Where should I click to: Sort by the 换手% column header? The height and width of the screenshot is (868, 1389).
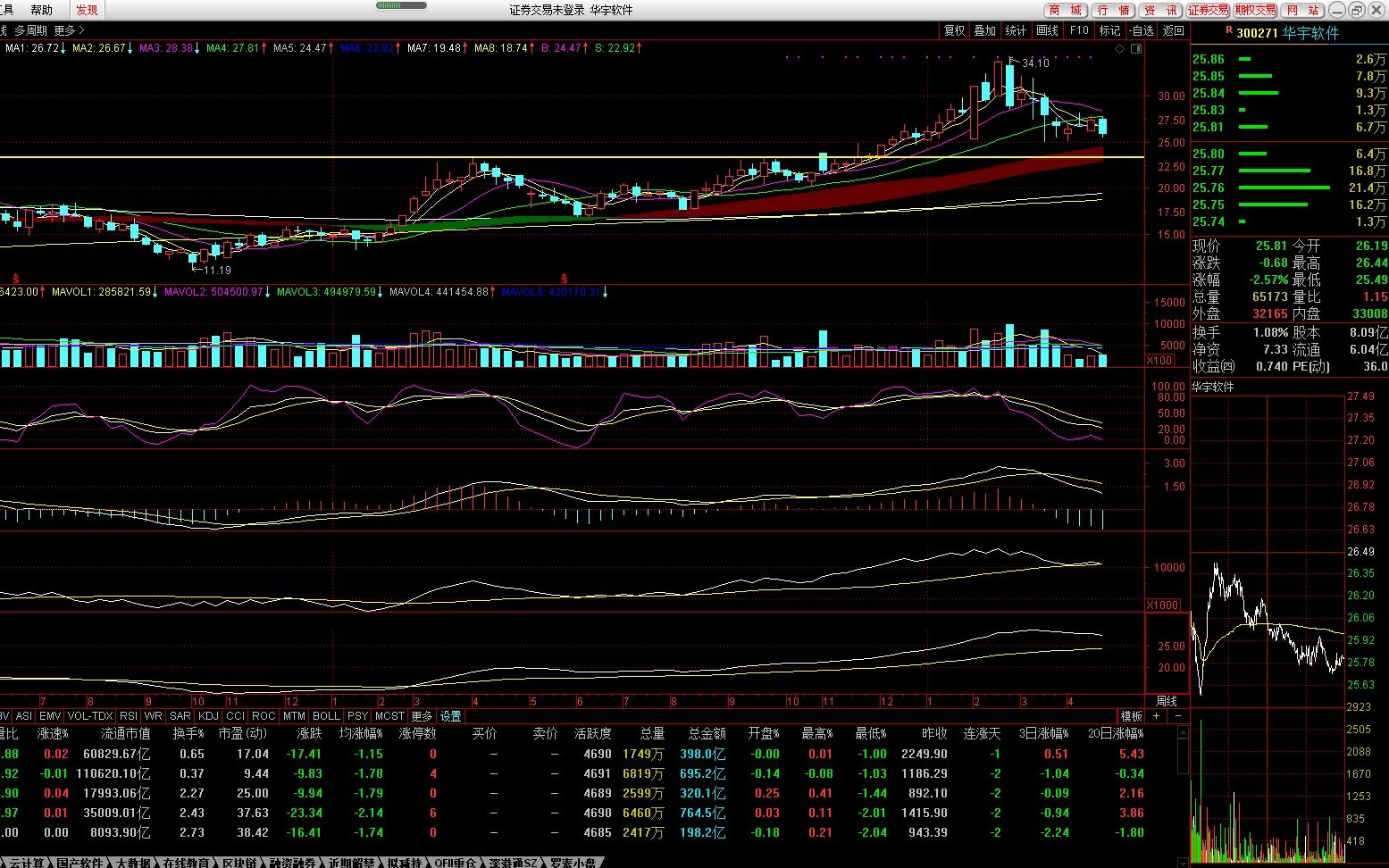(188, 734)
